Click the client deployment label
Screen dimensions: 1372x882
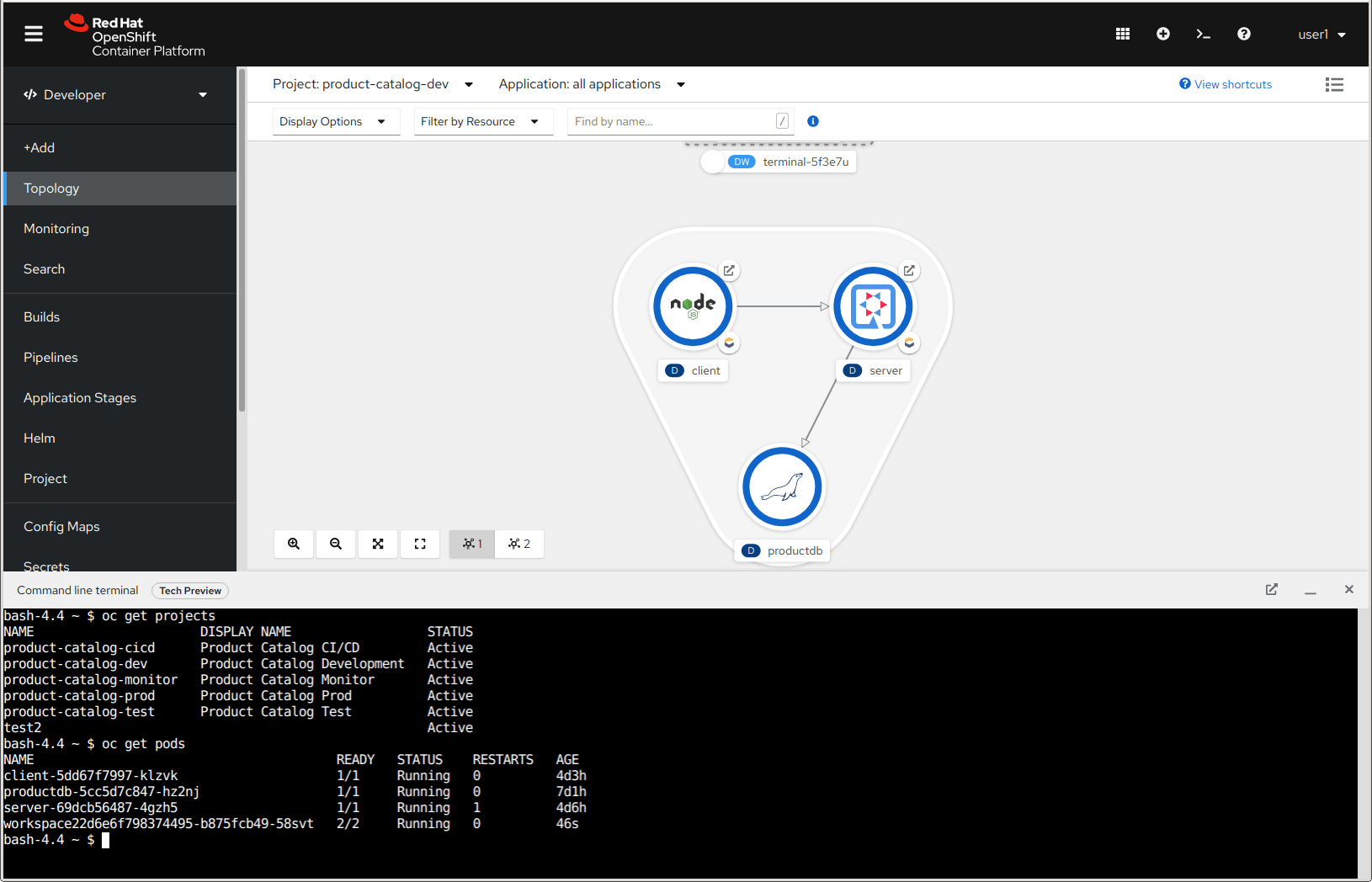(x=693, y=371)
